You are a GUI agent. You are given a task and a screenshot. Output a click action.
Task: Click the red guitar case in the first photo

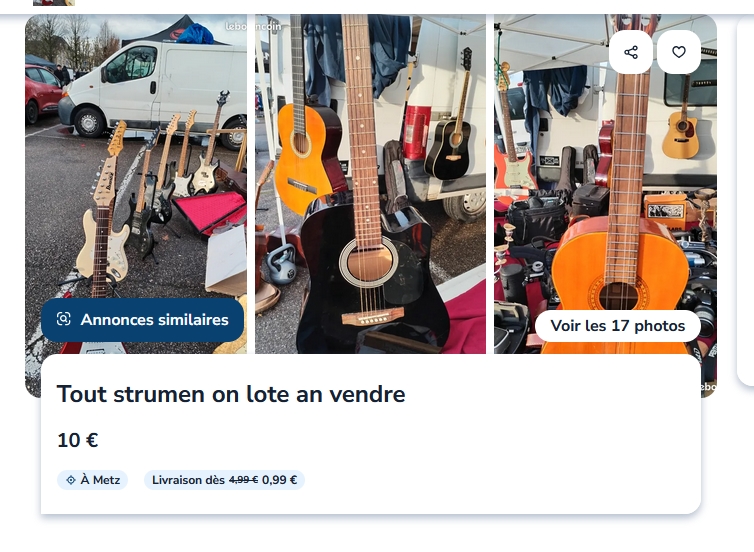coord(209,212)
